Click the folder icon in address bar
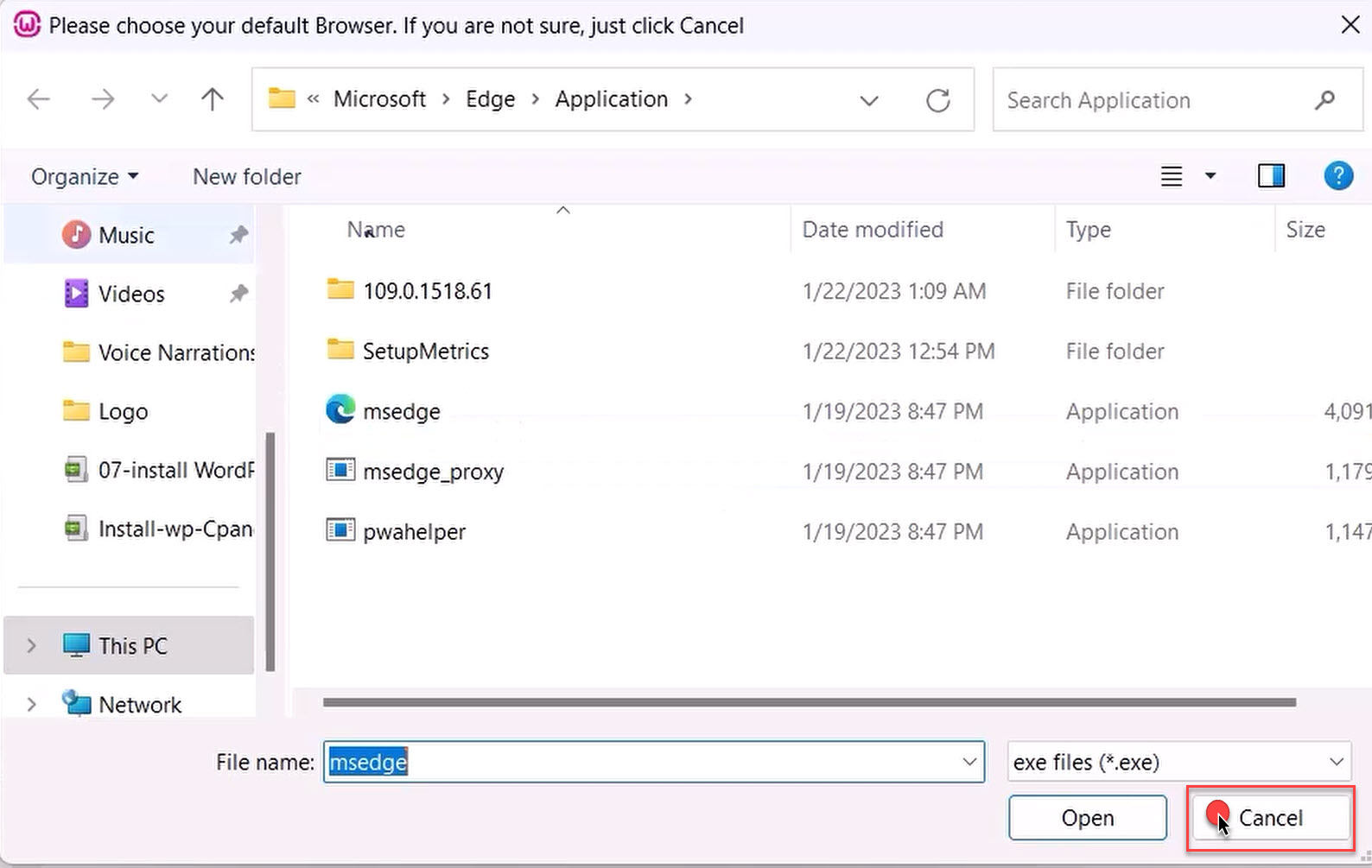1372x868 pixels. click(x=282, y=98)
